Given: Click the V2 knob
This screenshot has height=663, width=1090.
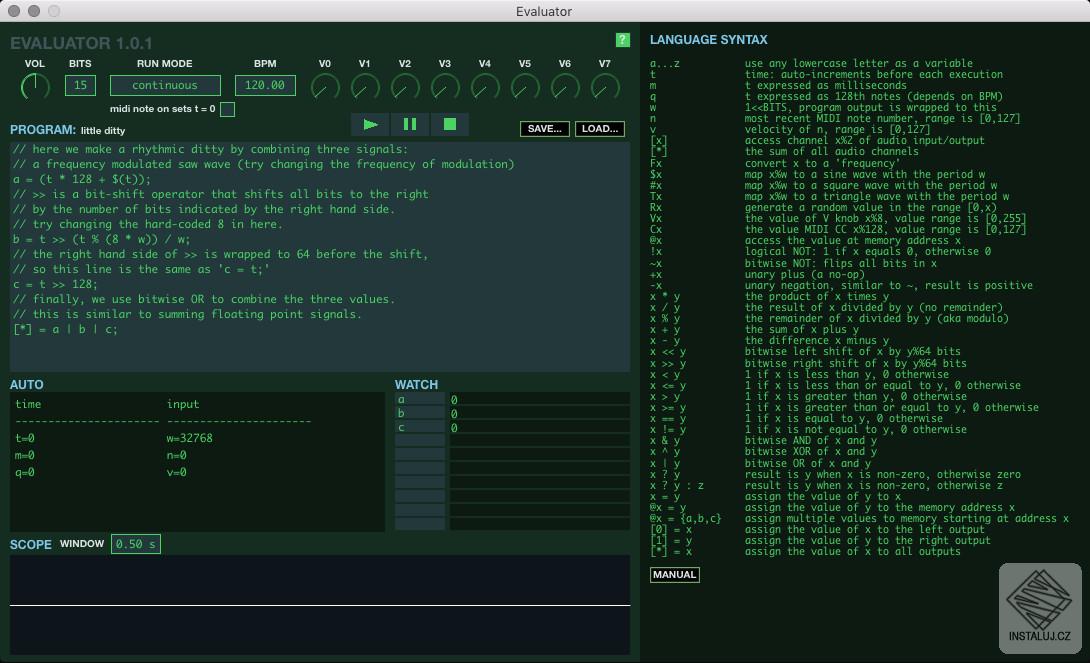Looking at the screenshot, I should (405, 88).
